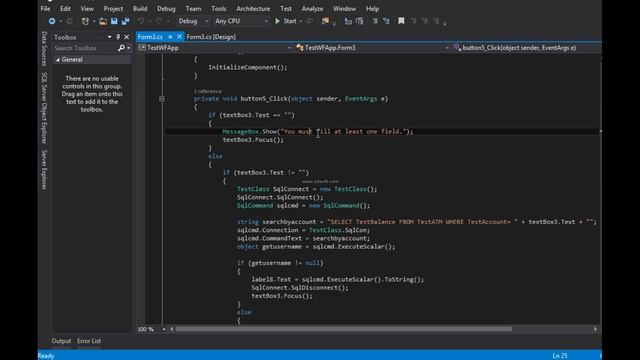Pin the Form3.cs tab

click(x=170, y=37)
